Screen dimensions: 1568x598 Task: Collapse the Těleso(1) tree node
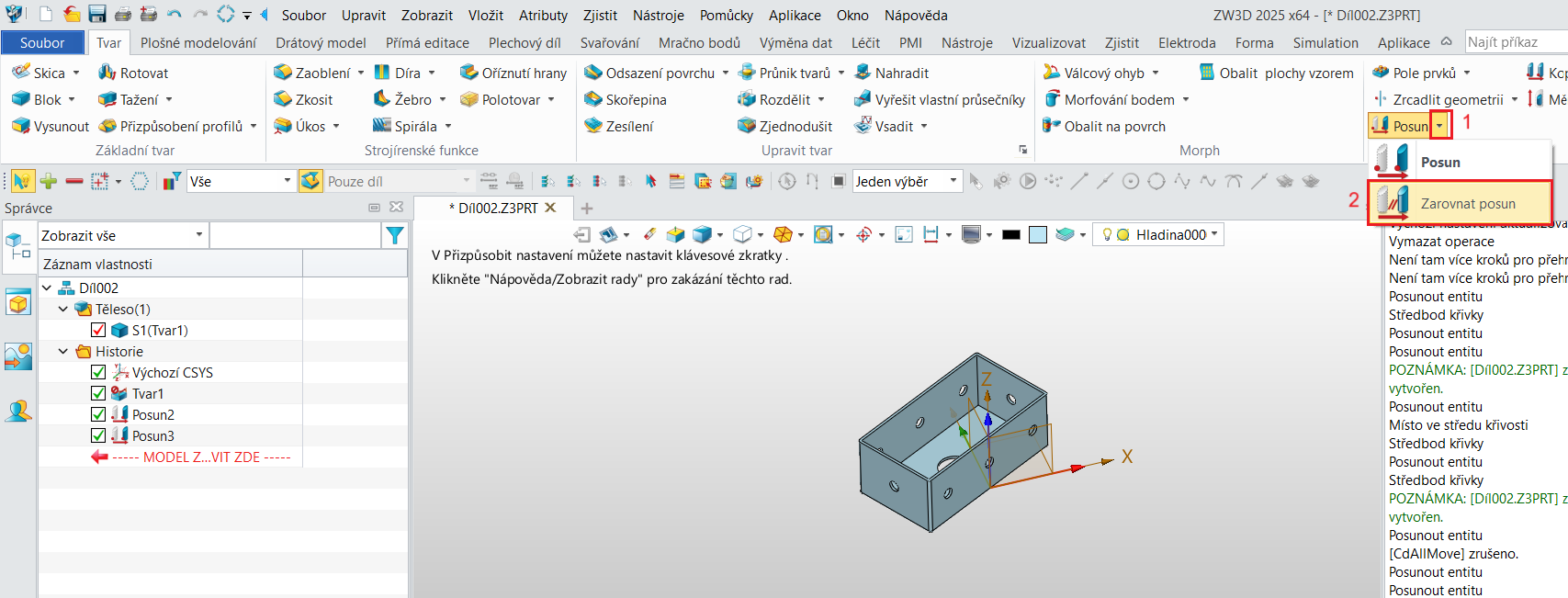(63, 309)
